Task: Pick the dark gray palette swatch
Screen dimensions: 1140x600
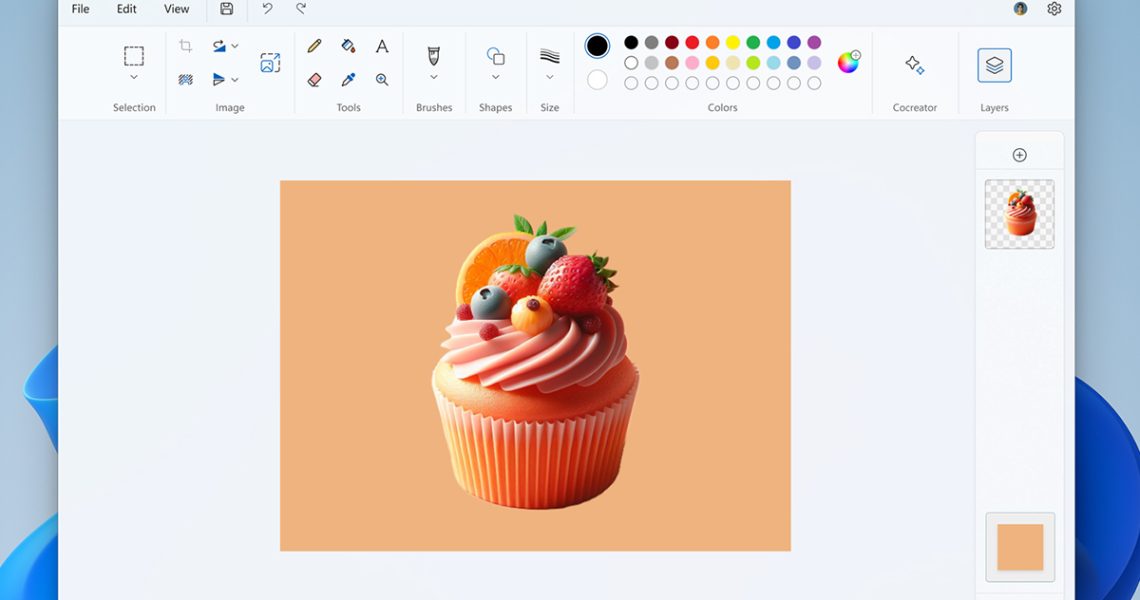Action: click(651, 42)
